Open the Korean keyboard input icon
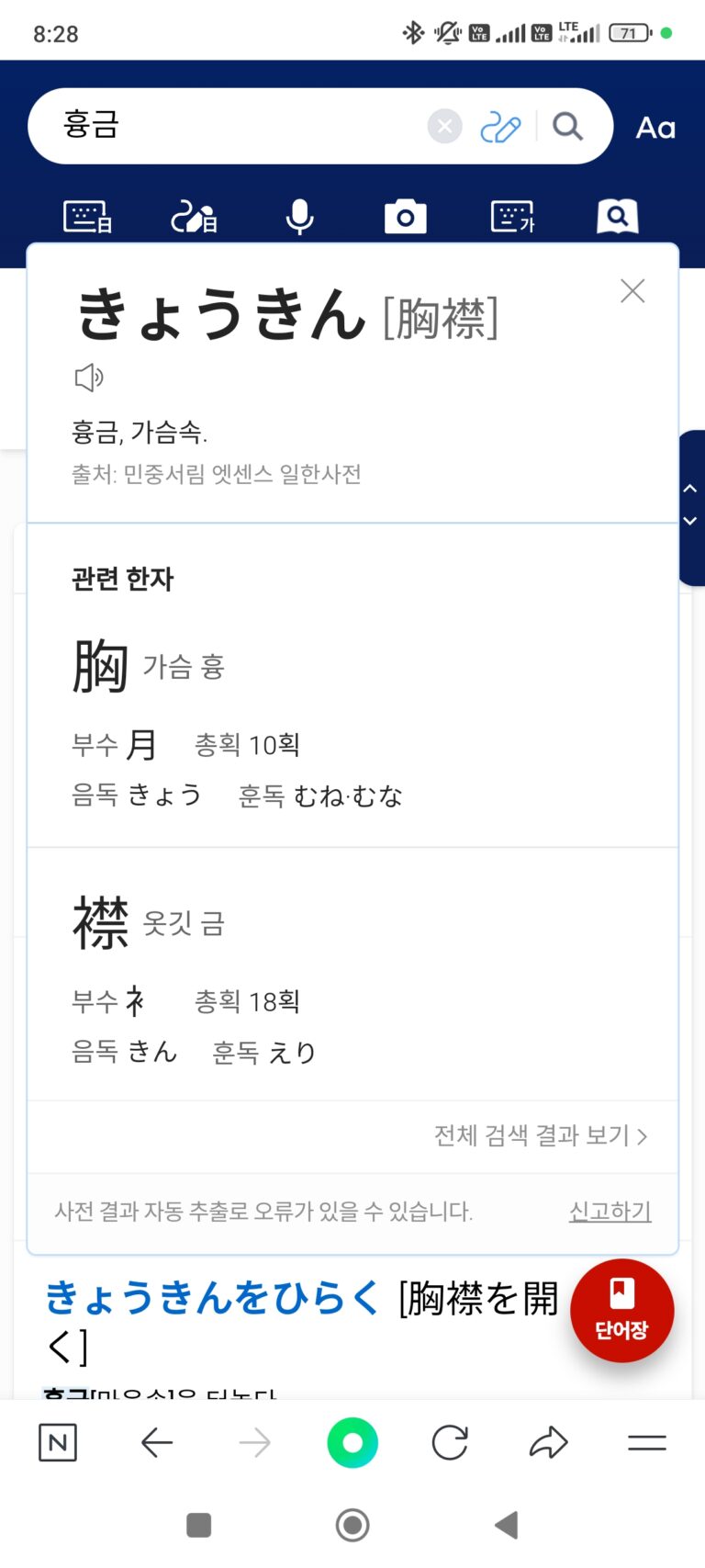Image resolution: width=705 pixels, height=1568 pixels. (x=512, y=217)
